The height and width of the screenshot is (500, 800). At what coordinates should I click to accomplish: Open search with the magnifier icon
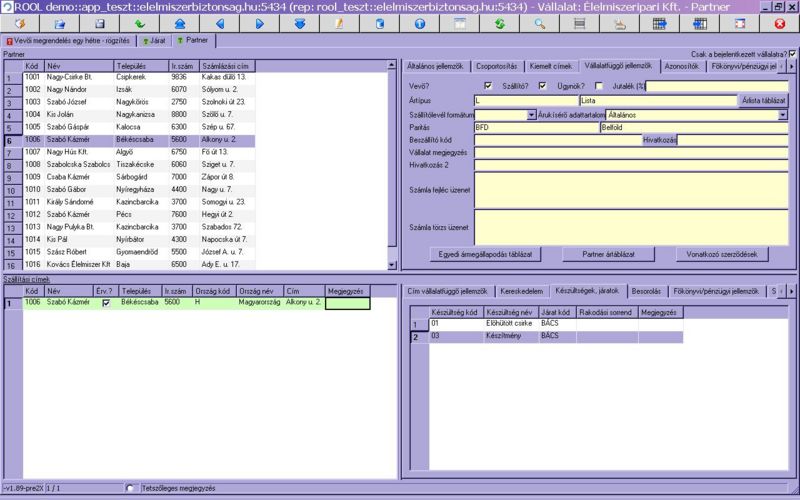(x=539, y=22)
